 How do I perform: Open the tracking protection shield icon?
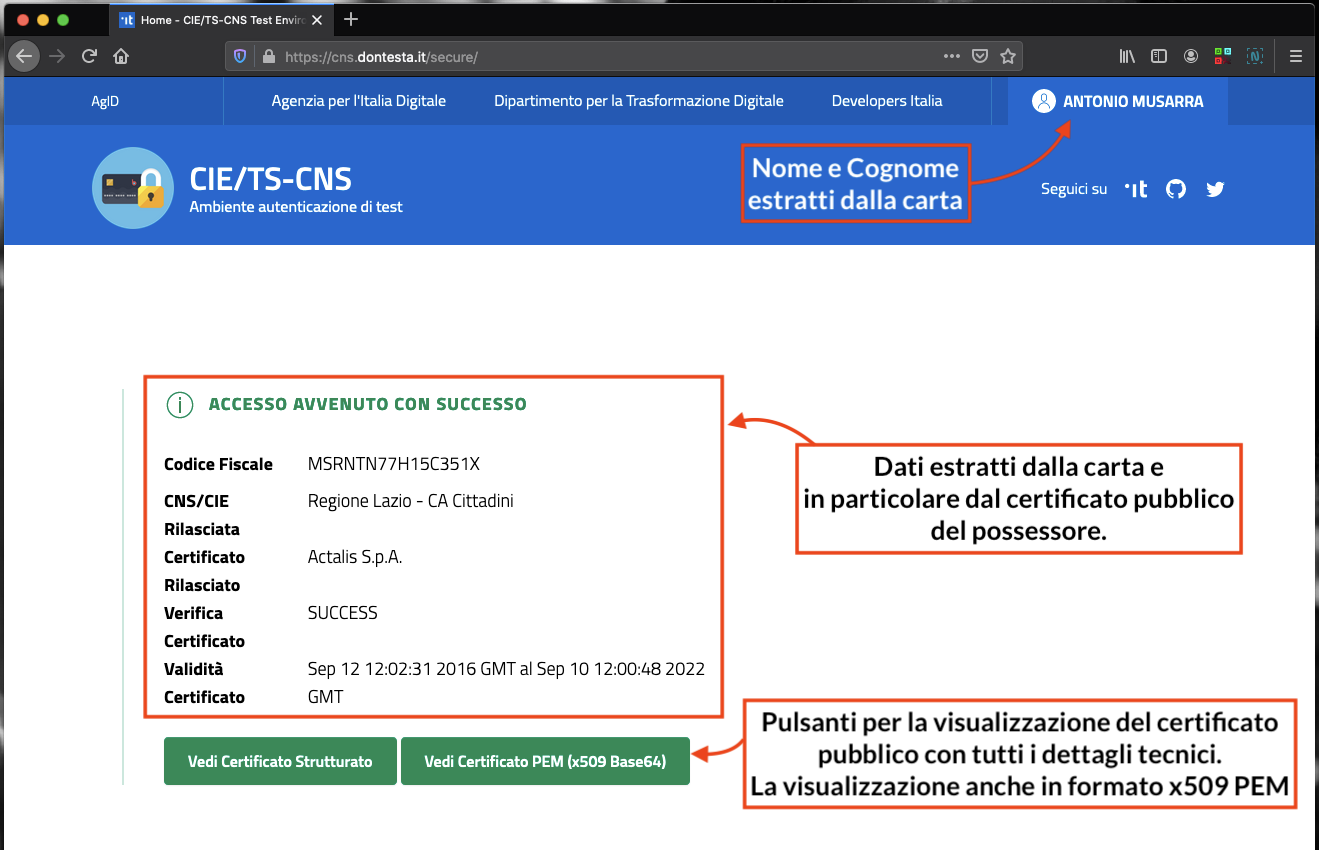point(240,57)
